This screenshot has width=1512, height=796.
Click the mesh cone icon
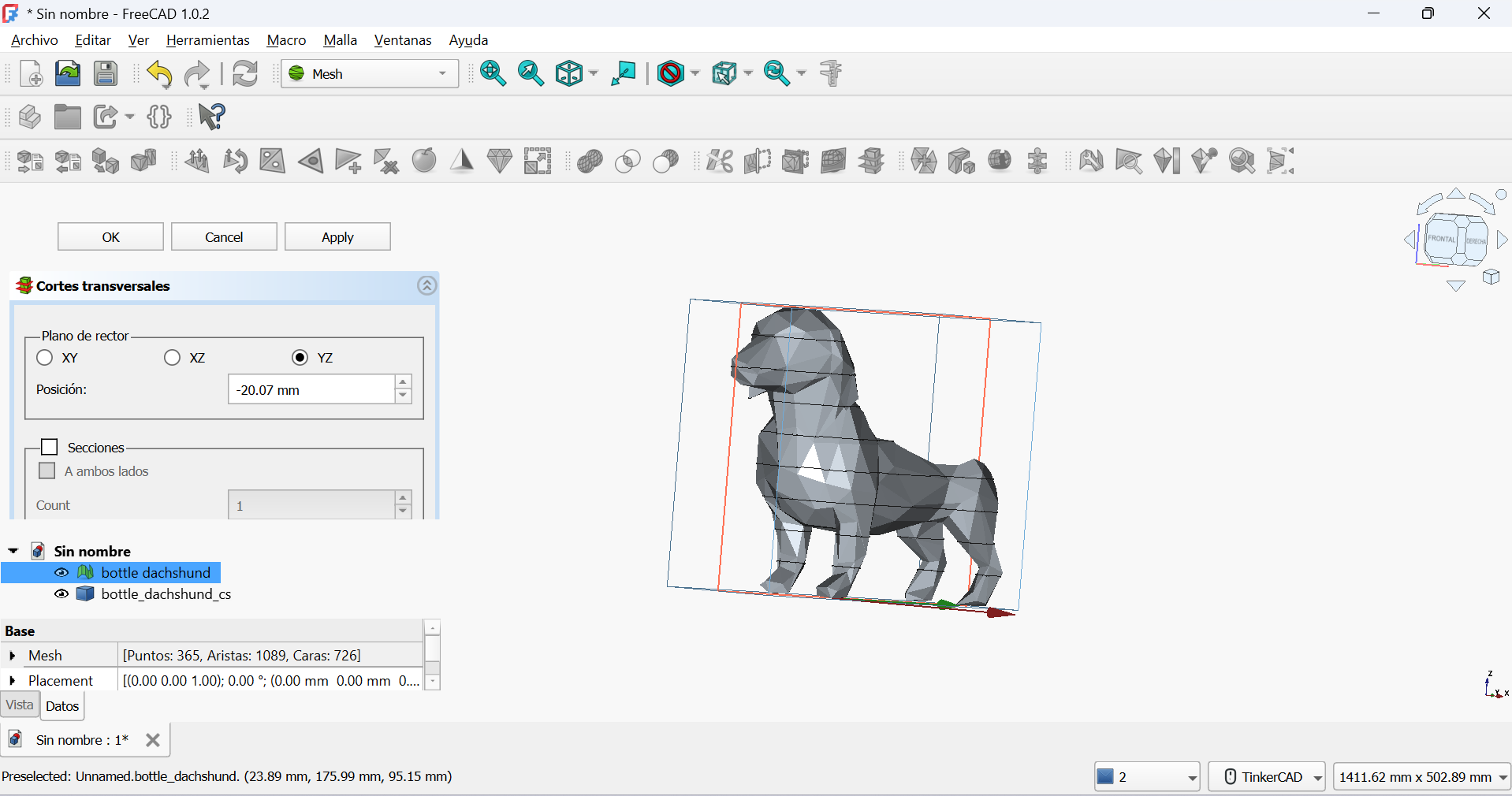[x=462, y=161]
